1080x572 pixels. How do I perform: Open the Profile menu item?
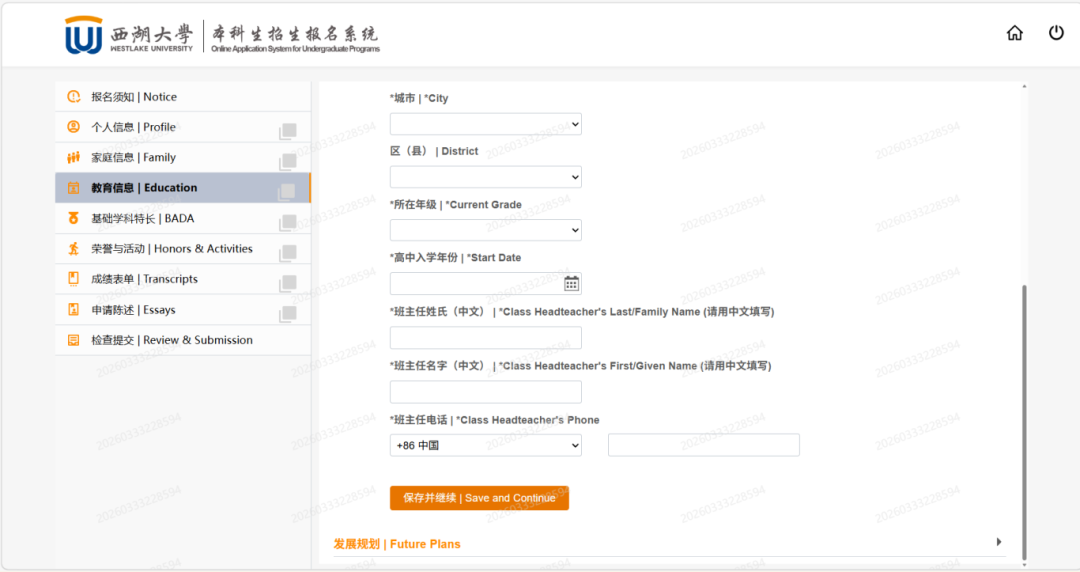[183, 127]
